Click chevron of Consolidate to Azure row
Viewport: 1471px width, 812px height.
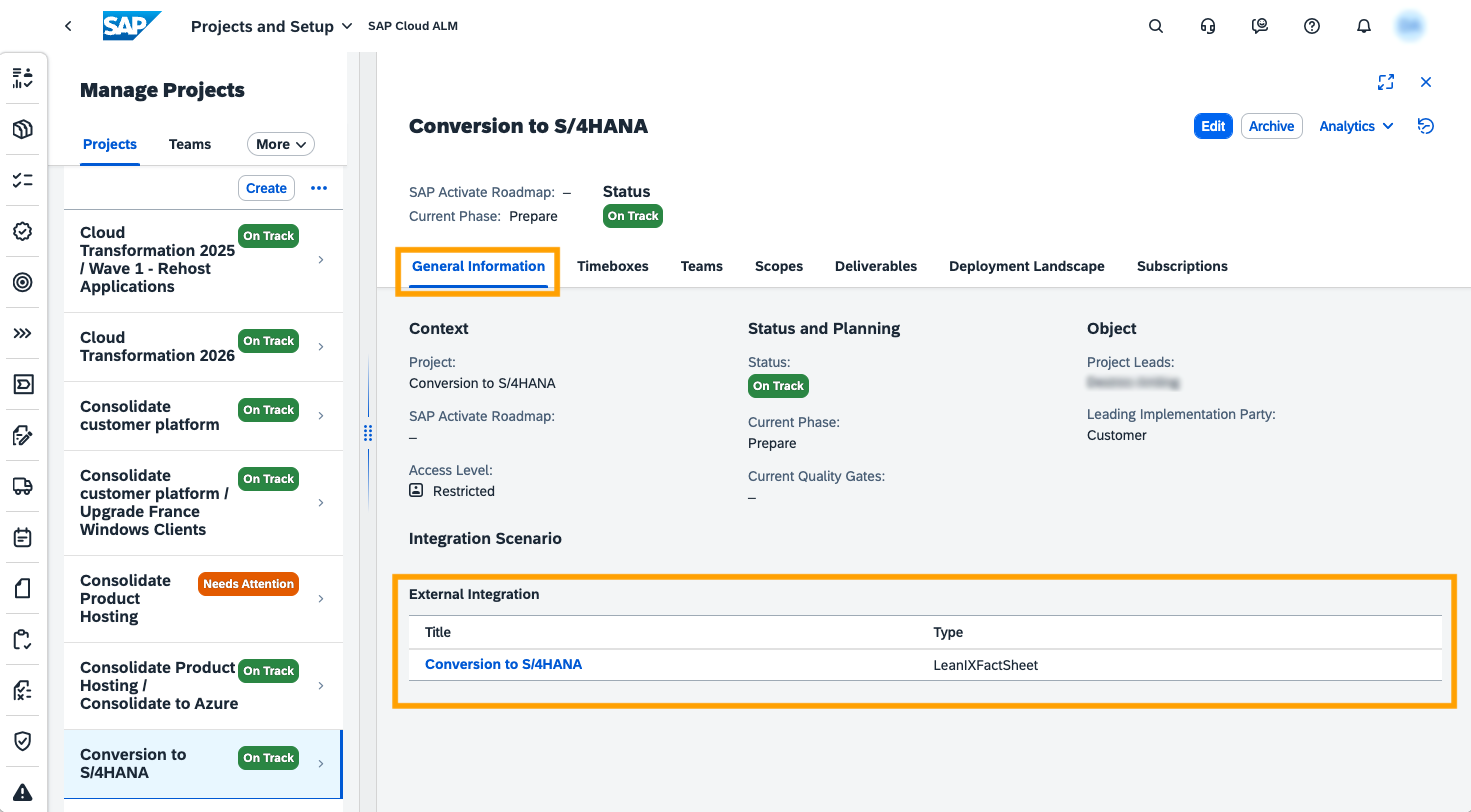321,686
